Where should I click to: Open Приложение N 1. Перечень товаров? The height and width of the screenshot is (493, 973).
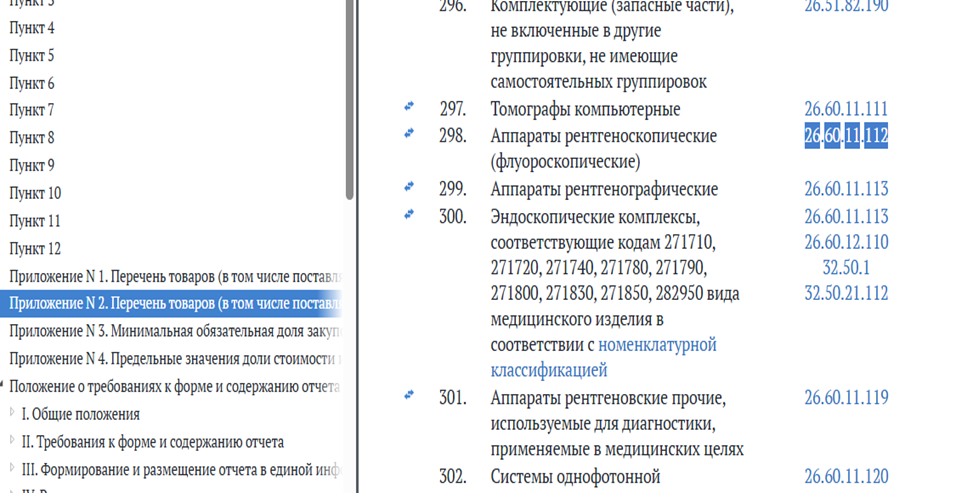(x=175, y=276)
